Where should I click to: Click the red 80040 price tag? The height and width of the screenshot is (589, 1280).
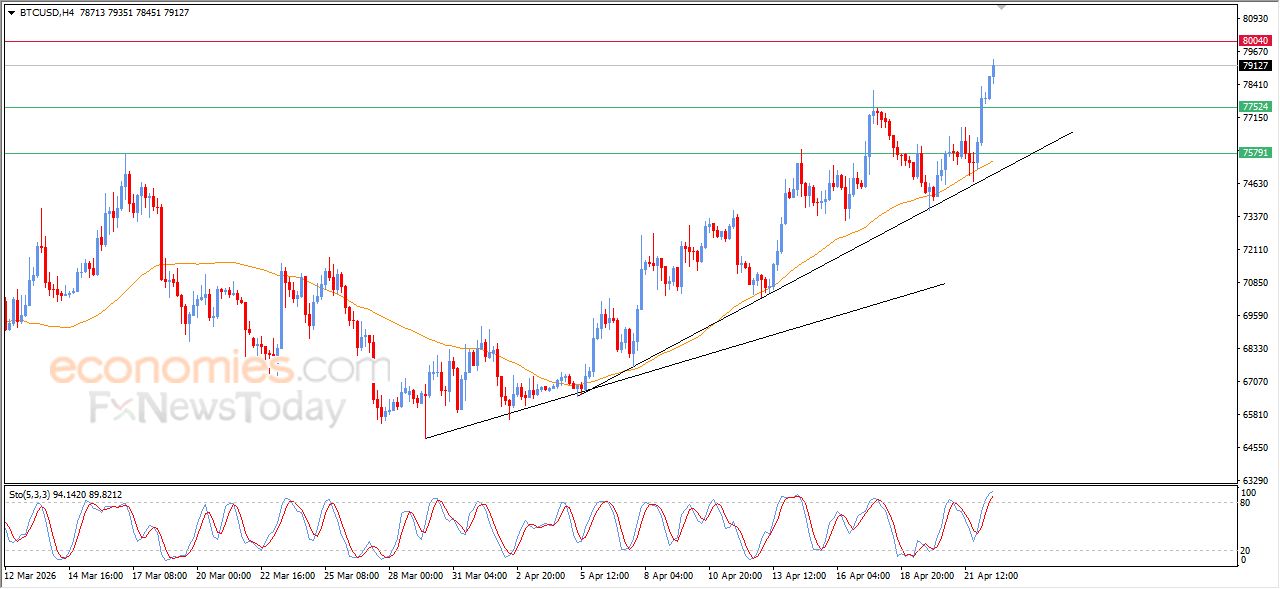1254,41
